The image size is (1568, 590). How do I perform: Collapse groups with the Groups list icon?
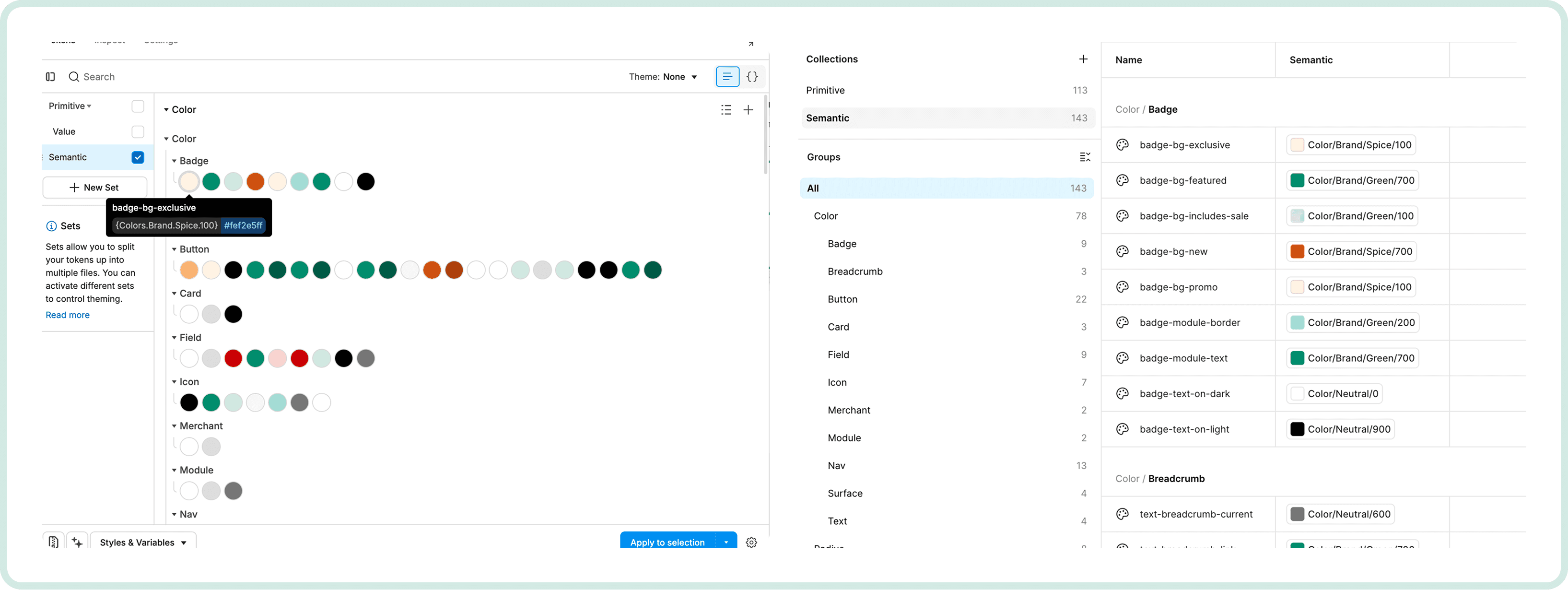pos(1085,157)
